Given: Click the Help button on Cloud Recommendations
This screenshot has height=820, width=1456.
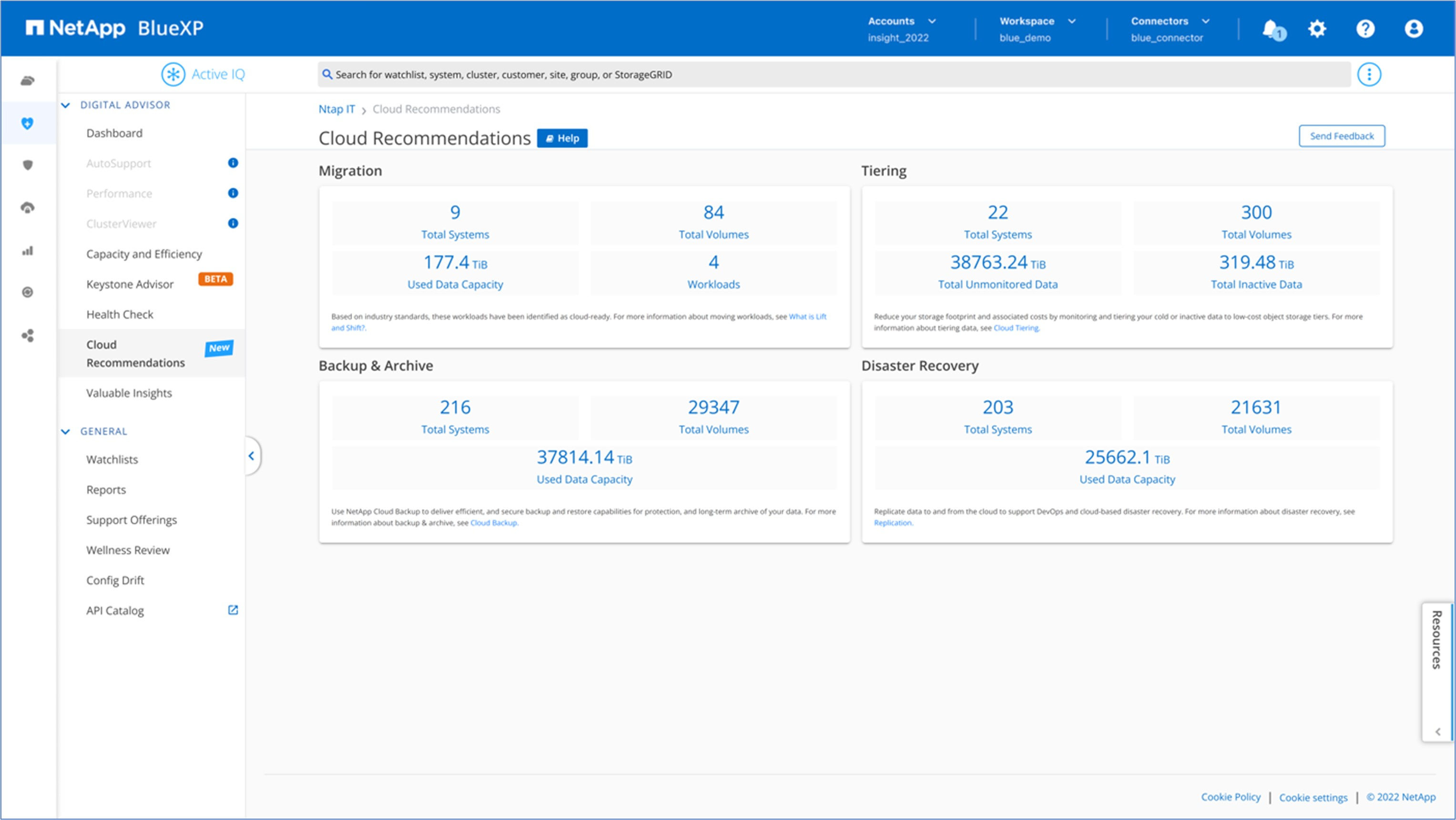Looking at the screenshot, I should coord(561,137).
